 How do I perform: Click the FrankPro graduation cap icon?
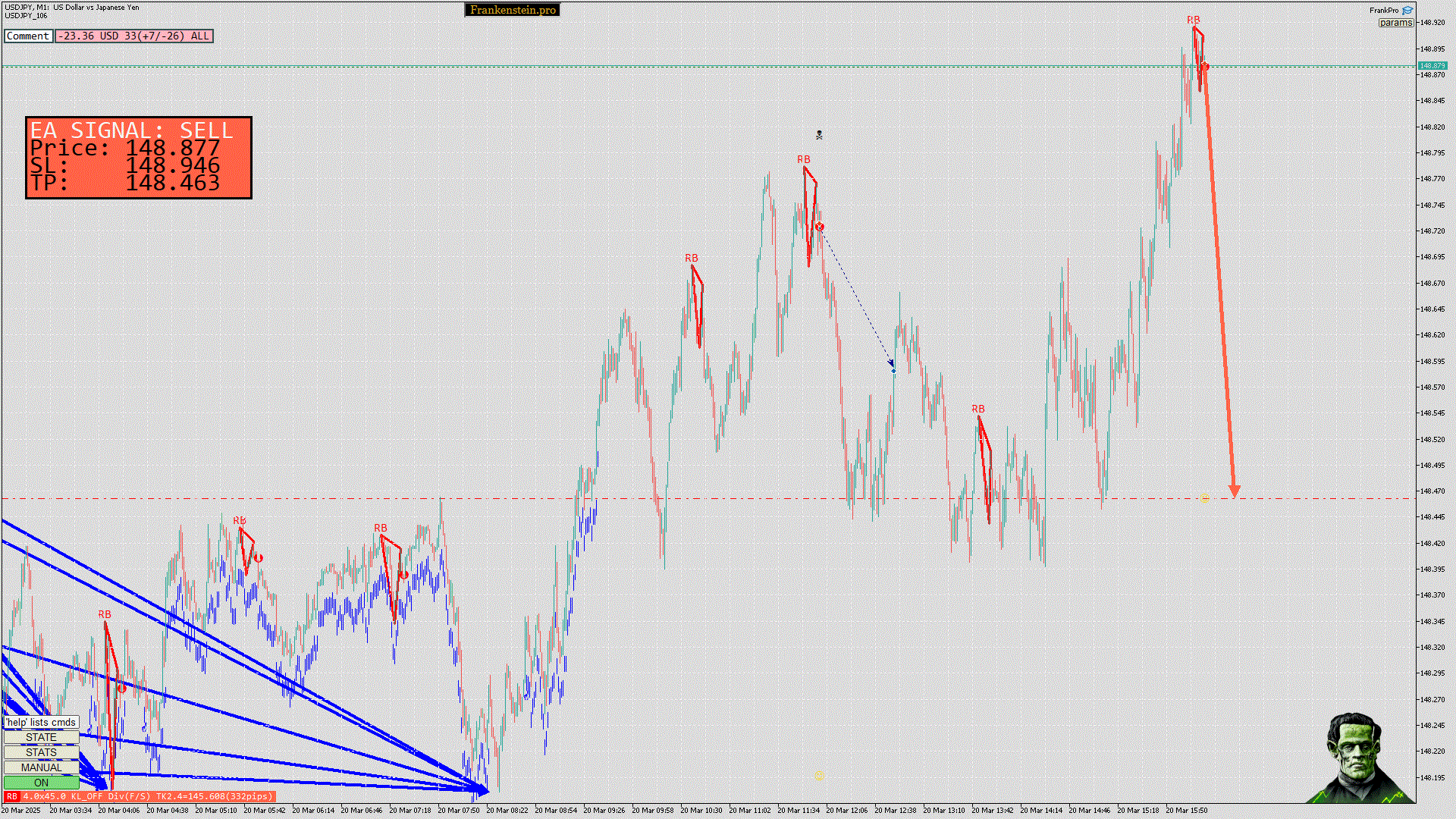click(1407, 11)
